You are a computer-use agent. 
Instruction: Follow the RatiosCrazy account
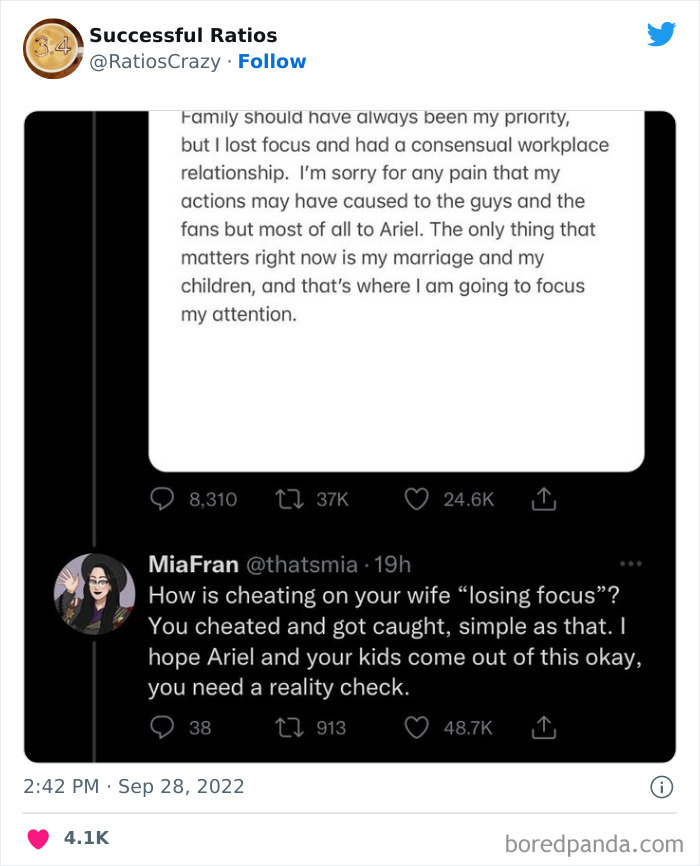(x=272, y=61)
